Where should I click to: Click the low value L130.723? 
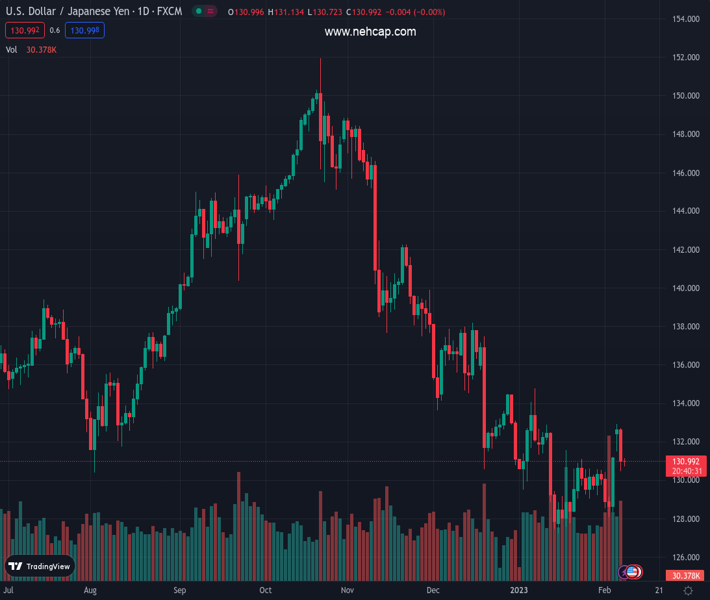pos(325,12)
